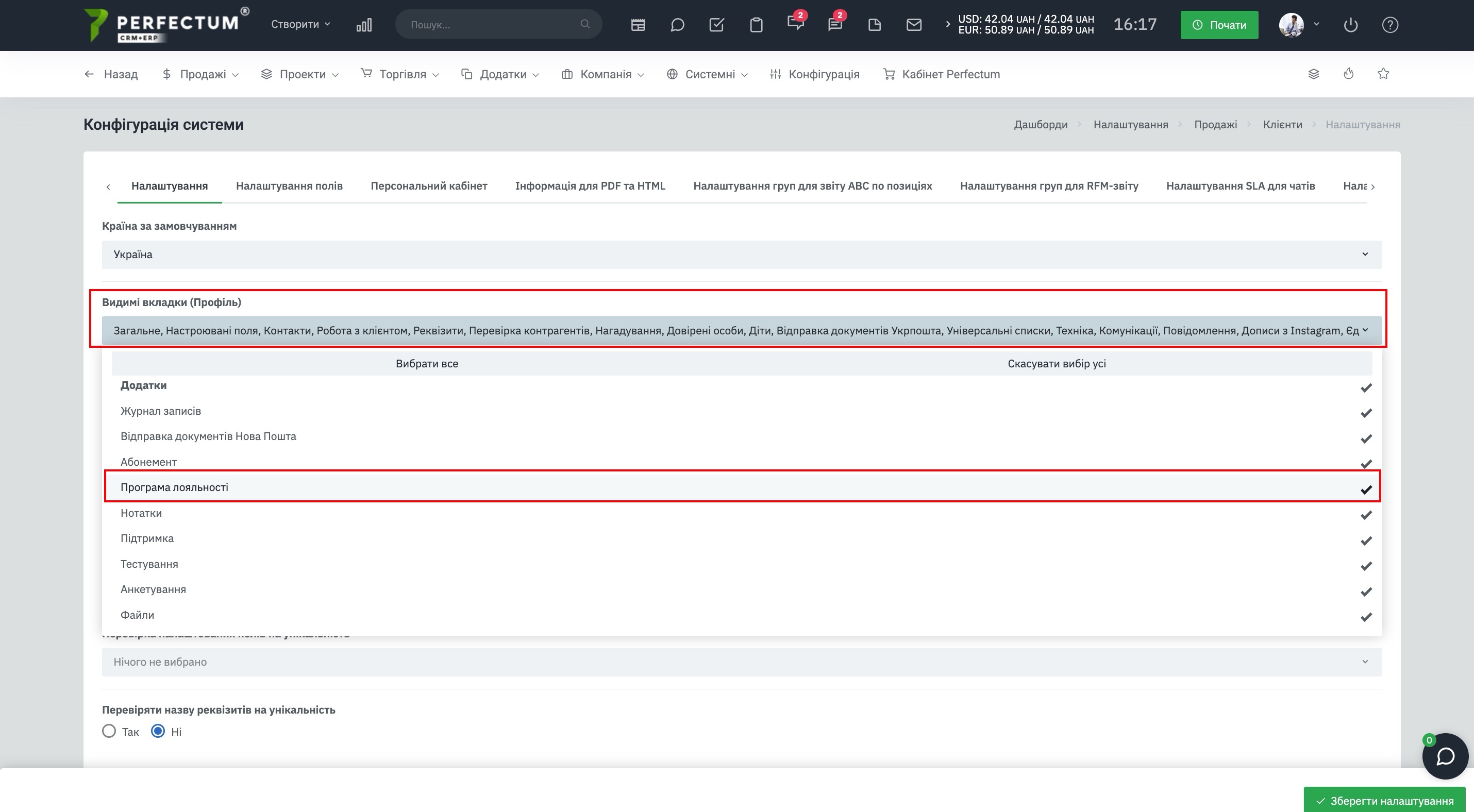Open the 'Створити' dropdown
Viewport: 1474px width, 812px height.
[x=301, y=24]
